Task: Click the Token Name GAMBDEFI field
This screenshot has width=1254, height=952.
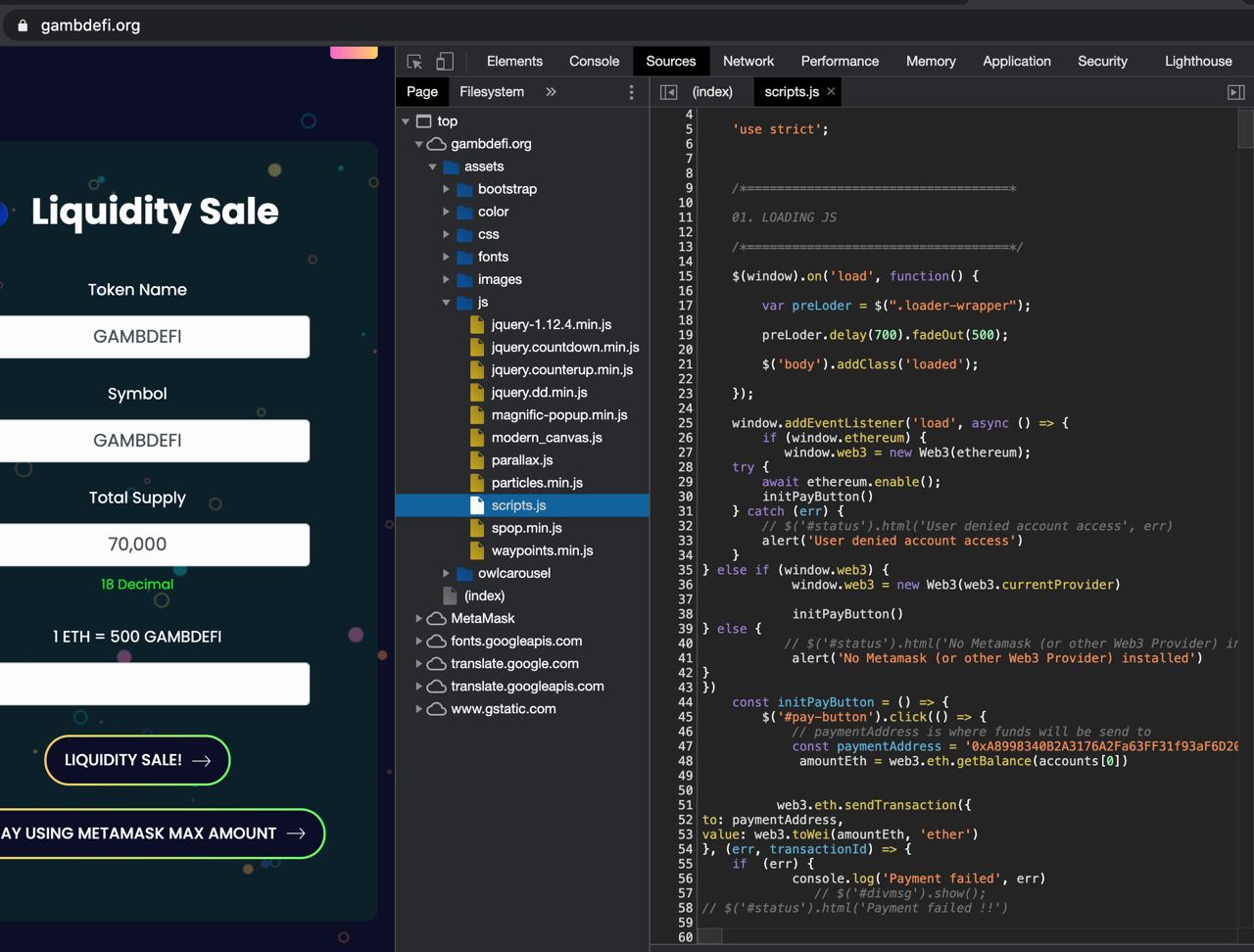Action: pyautogui.click(x=153, y=337)
